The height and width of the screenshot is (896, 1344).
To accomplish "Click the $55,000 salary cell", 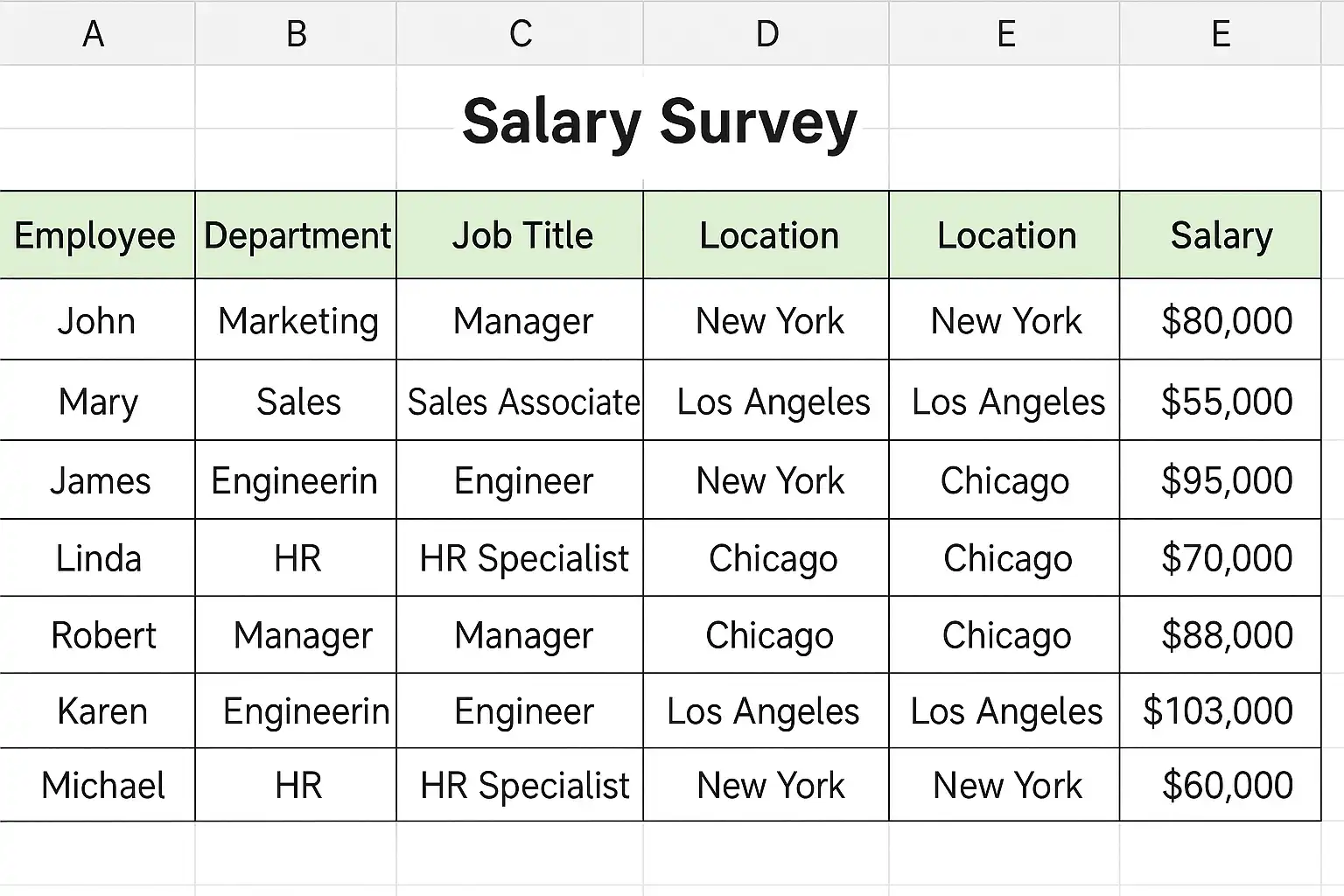I will pyautogui.click(x=1226, y=402).
